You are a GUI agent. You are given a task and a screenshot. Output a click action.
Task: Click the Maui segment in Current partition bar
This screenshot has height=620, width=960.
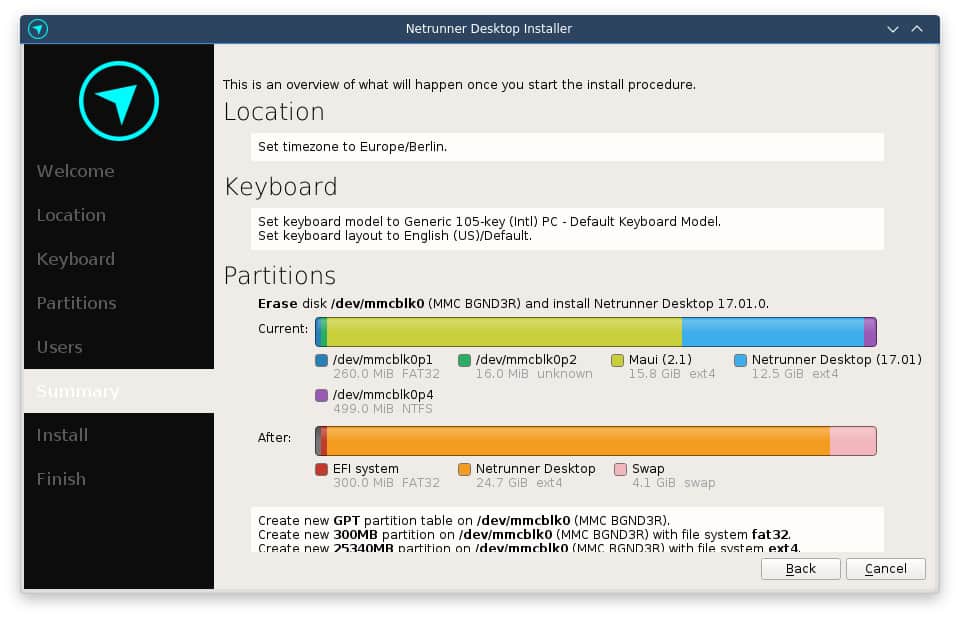tap(504, 332)
